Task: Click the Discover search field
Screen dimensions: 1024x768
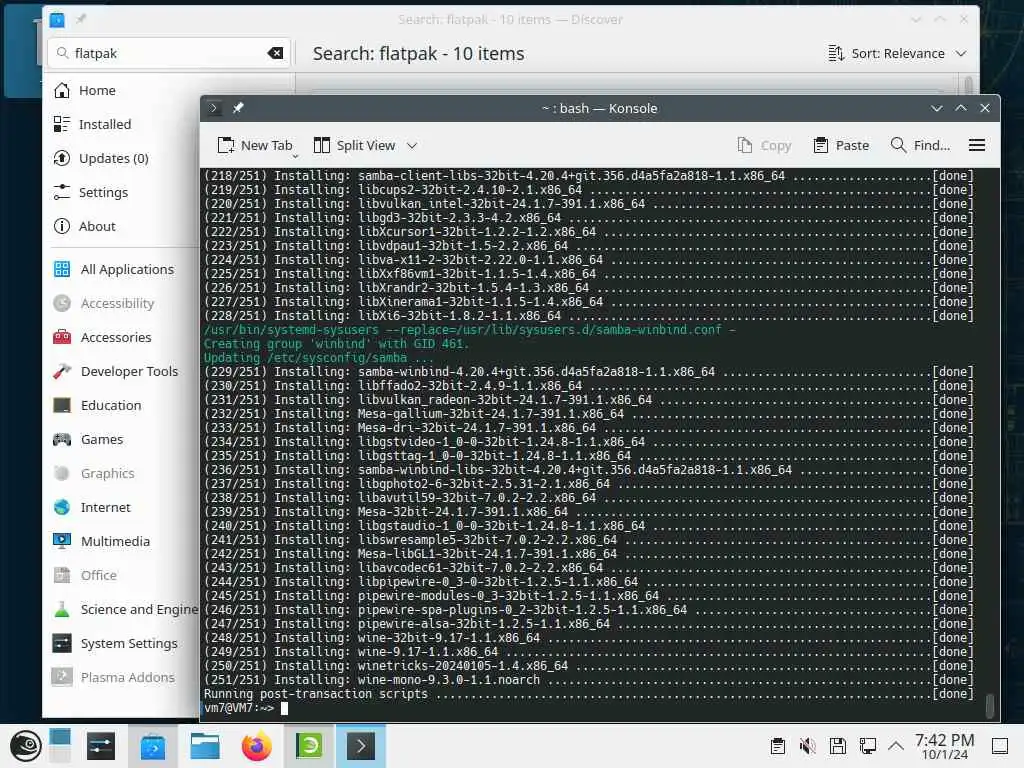Action: click(x=169, y=53)
